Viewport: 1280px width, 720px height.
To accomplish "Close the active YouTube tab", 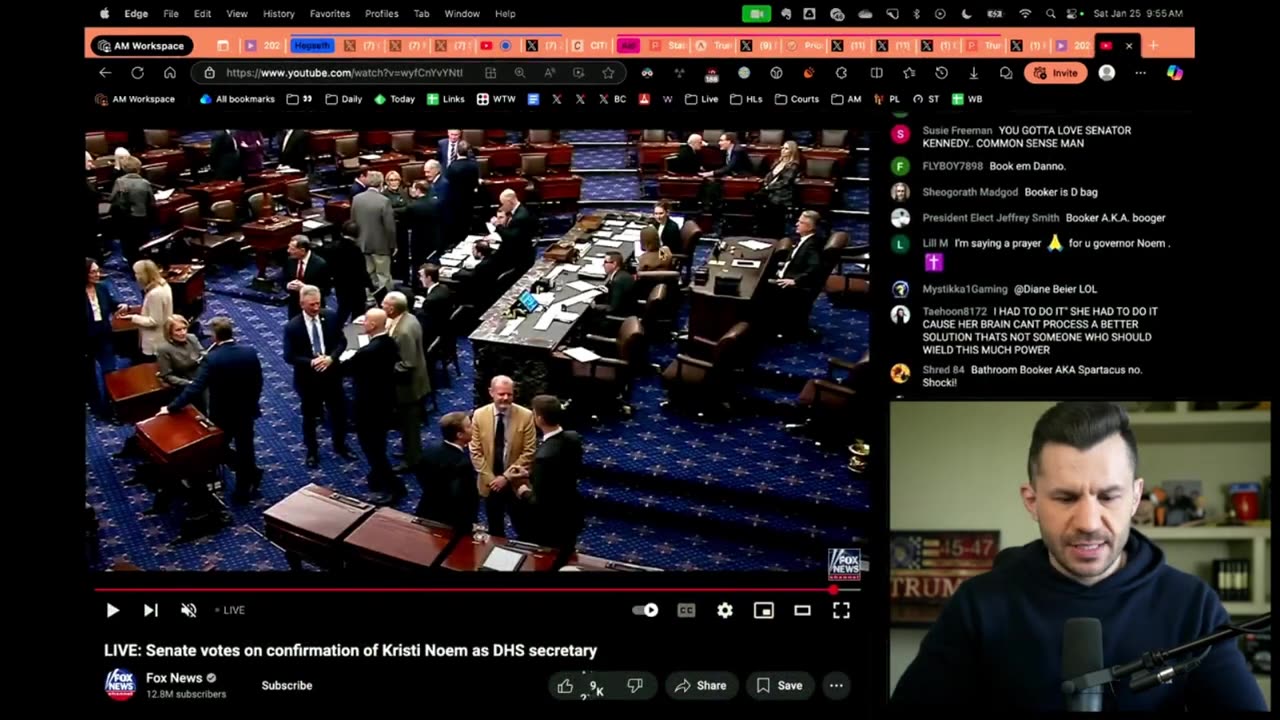I will 1129,46.
